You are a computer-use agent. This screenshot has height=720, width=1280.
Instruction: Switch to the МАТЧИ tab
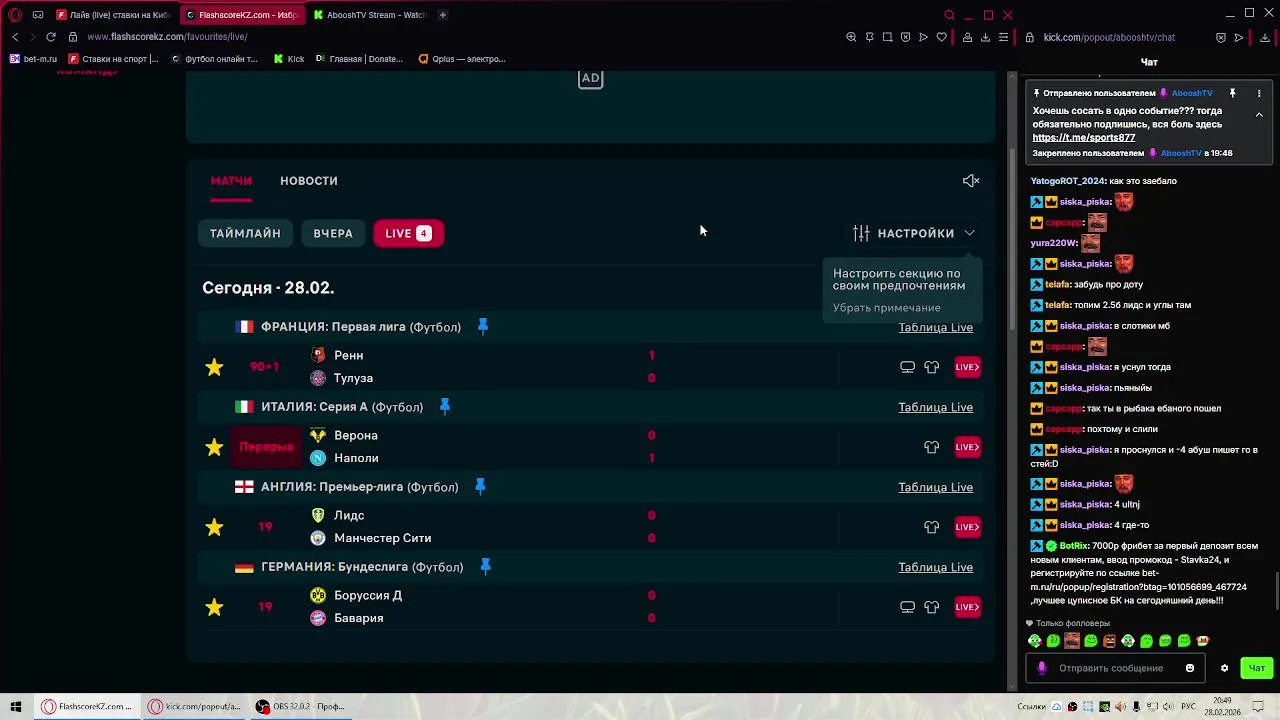click(231, 181)
